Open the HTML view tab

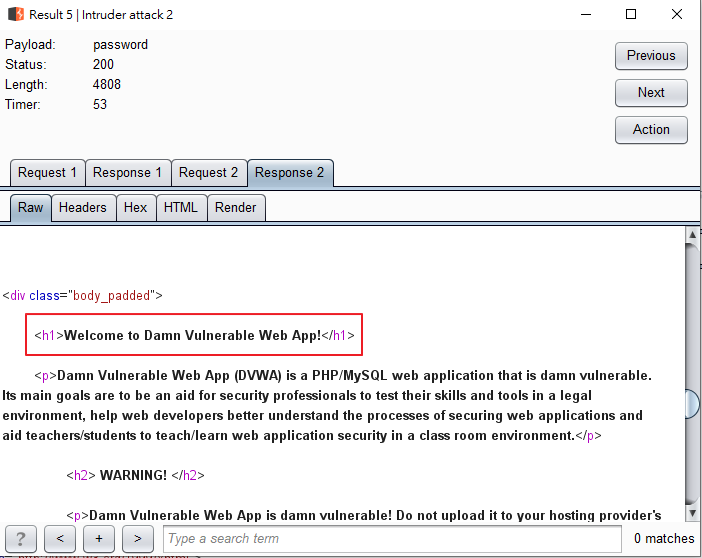tap(181, 208)
